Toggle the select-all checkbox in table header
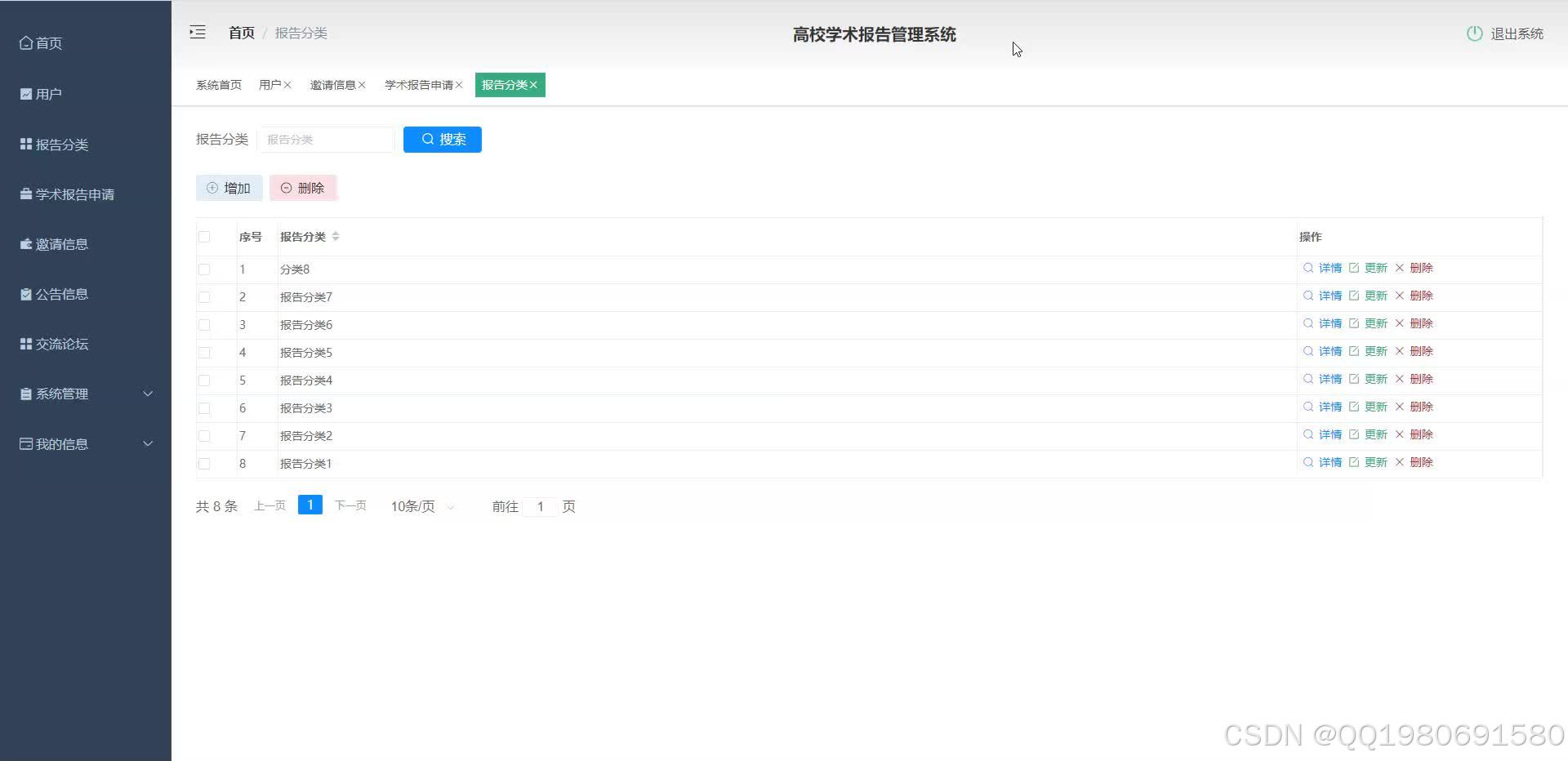This screenshot has height=761, width=1568. click(x=204, y=237)
